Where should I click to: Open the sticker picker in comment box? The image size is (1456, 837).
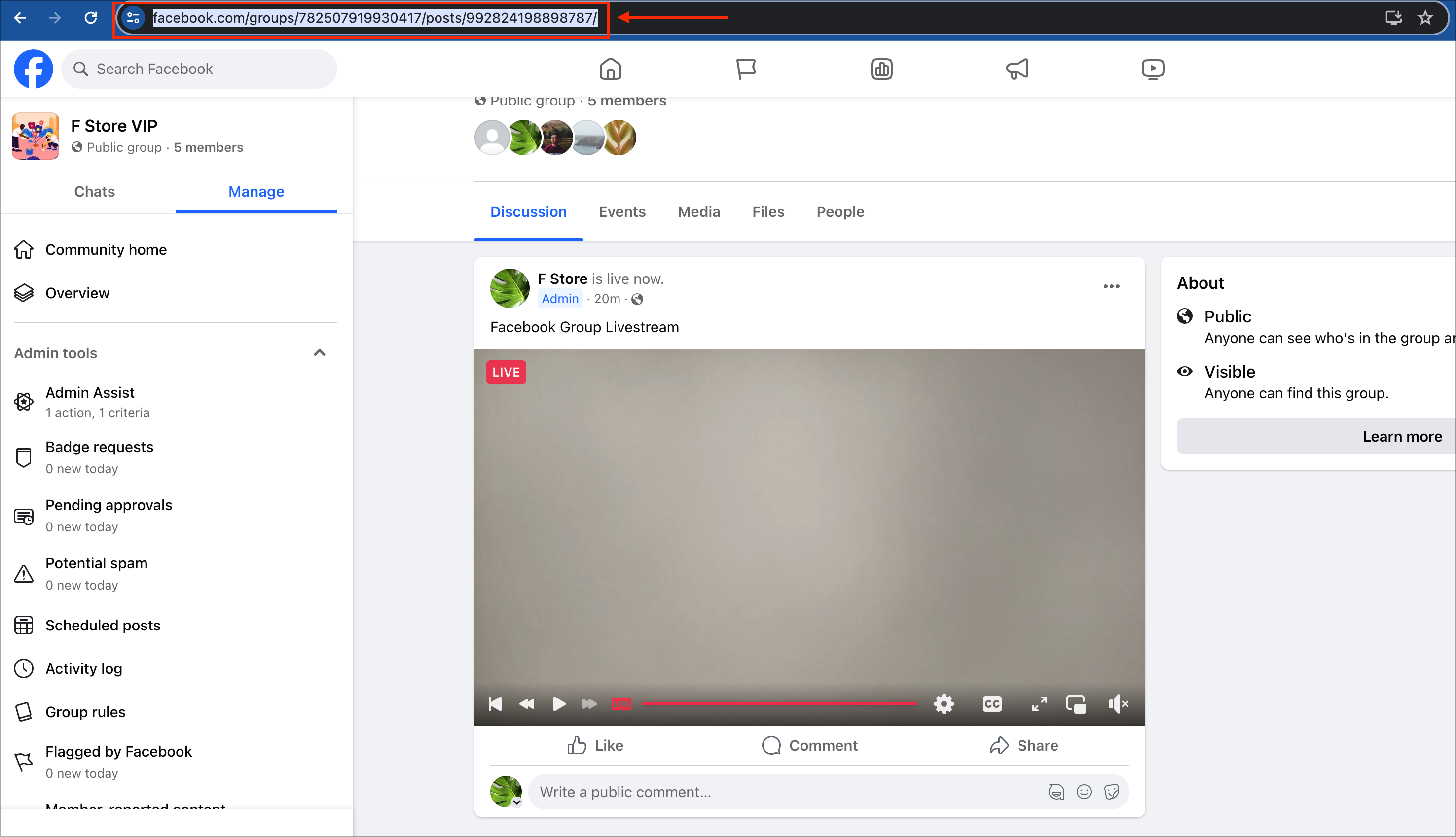[x=1112, y=792]
